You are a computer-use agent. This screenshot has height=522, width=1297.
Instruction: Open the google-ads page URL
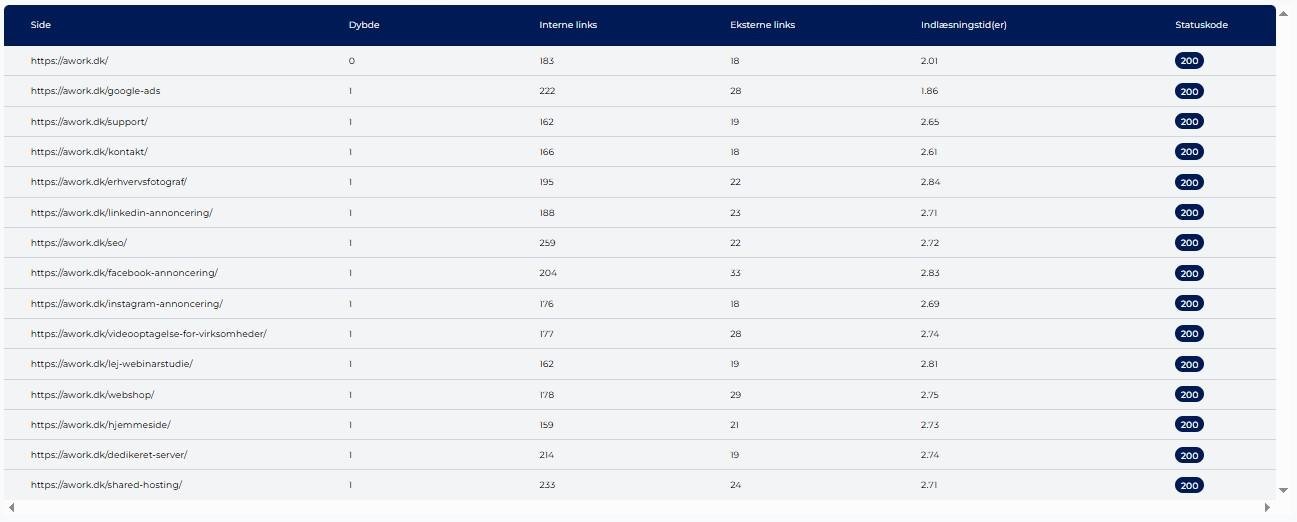(x=95, y=91)
